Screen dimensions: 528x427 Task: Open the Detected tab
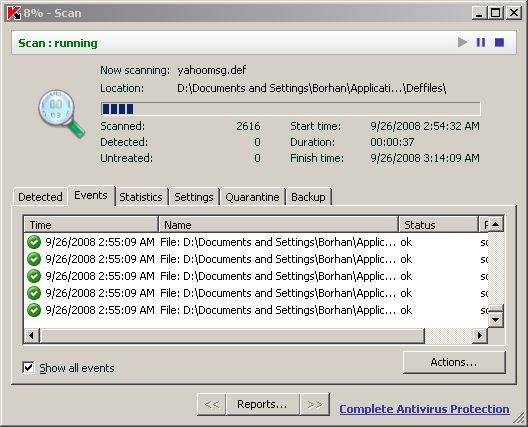(40, 197)
